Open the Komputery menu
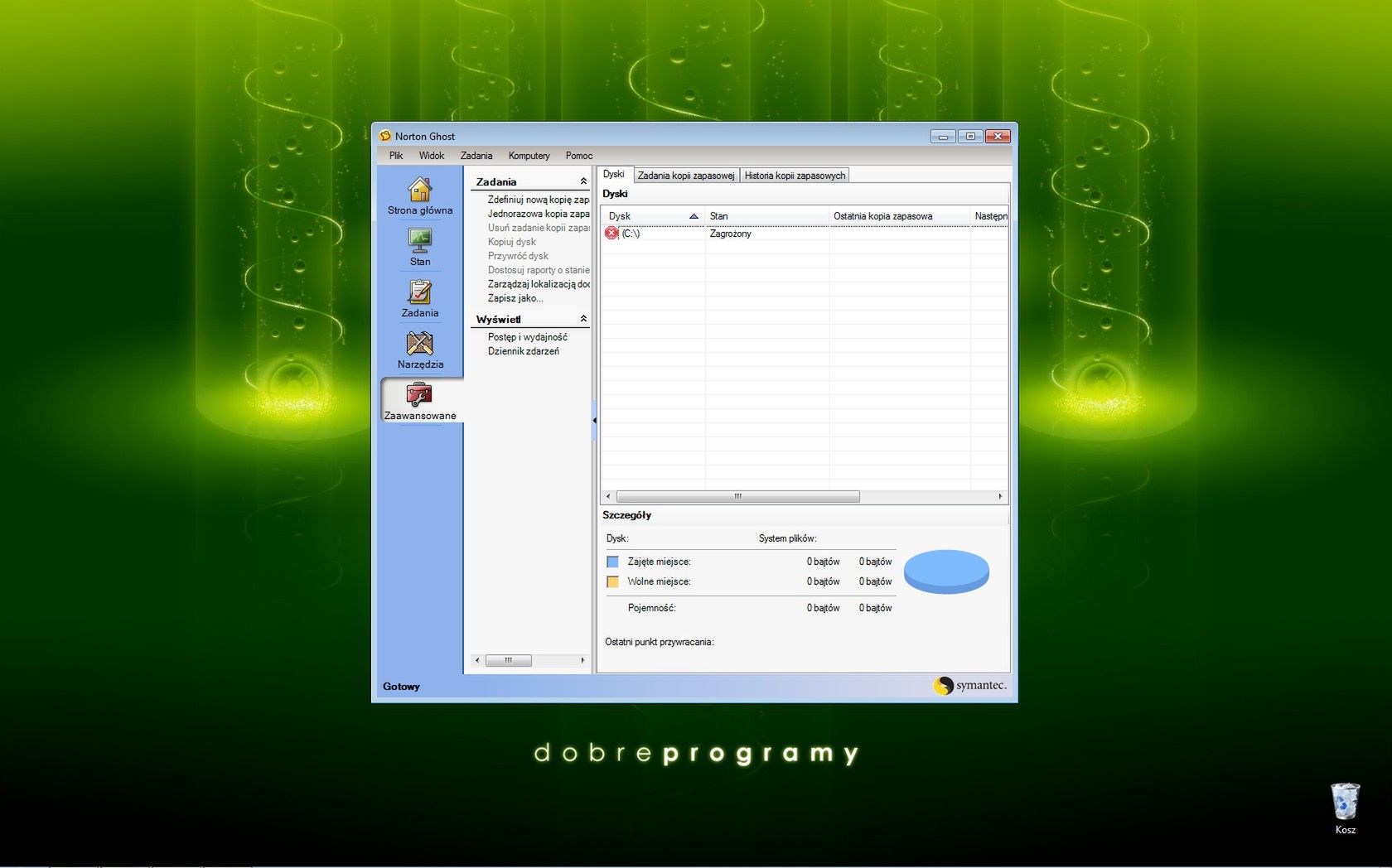The height and width of the screenshot is (868, 1392). tap(529, 156)
